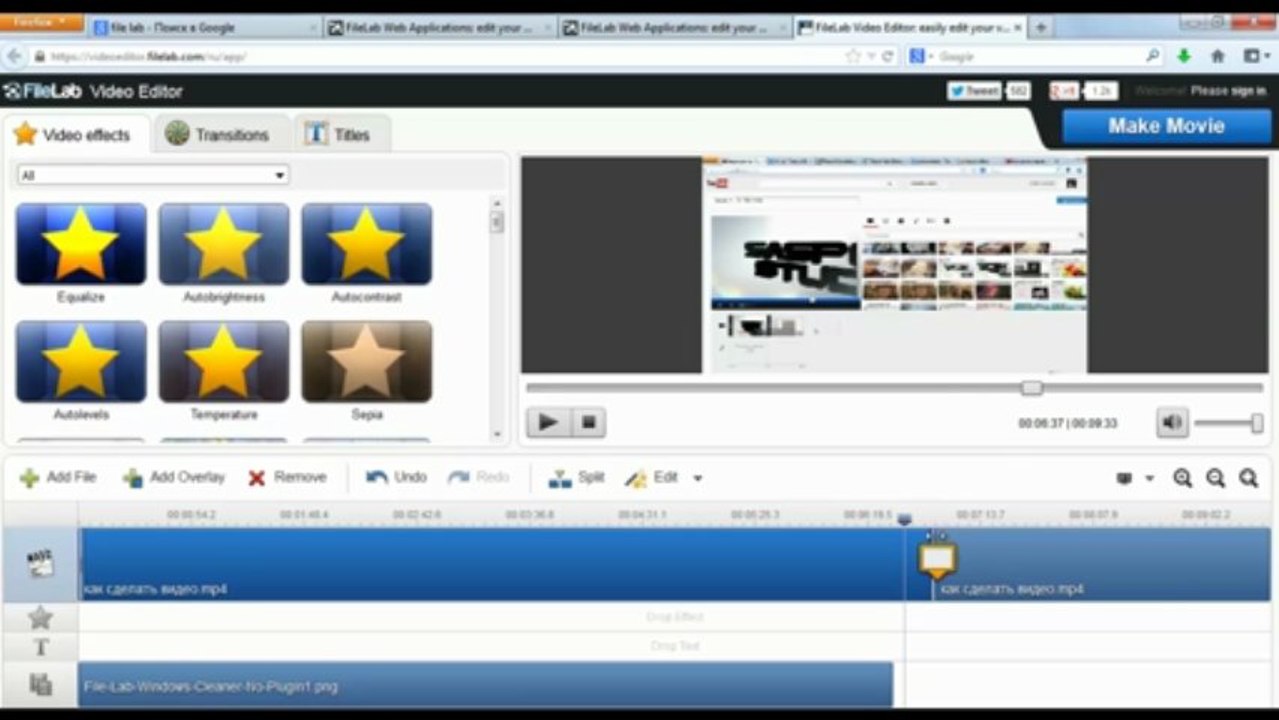Stop the video playback
Screen dimensions: 1279x720
tap(588, 422)
